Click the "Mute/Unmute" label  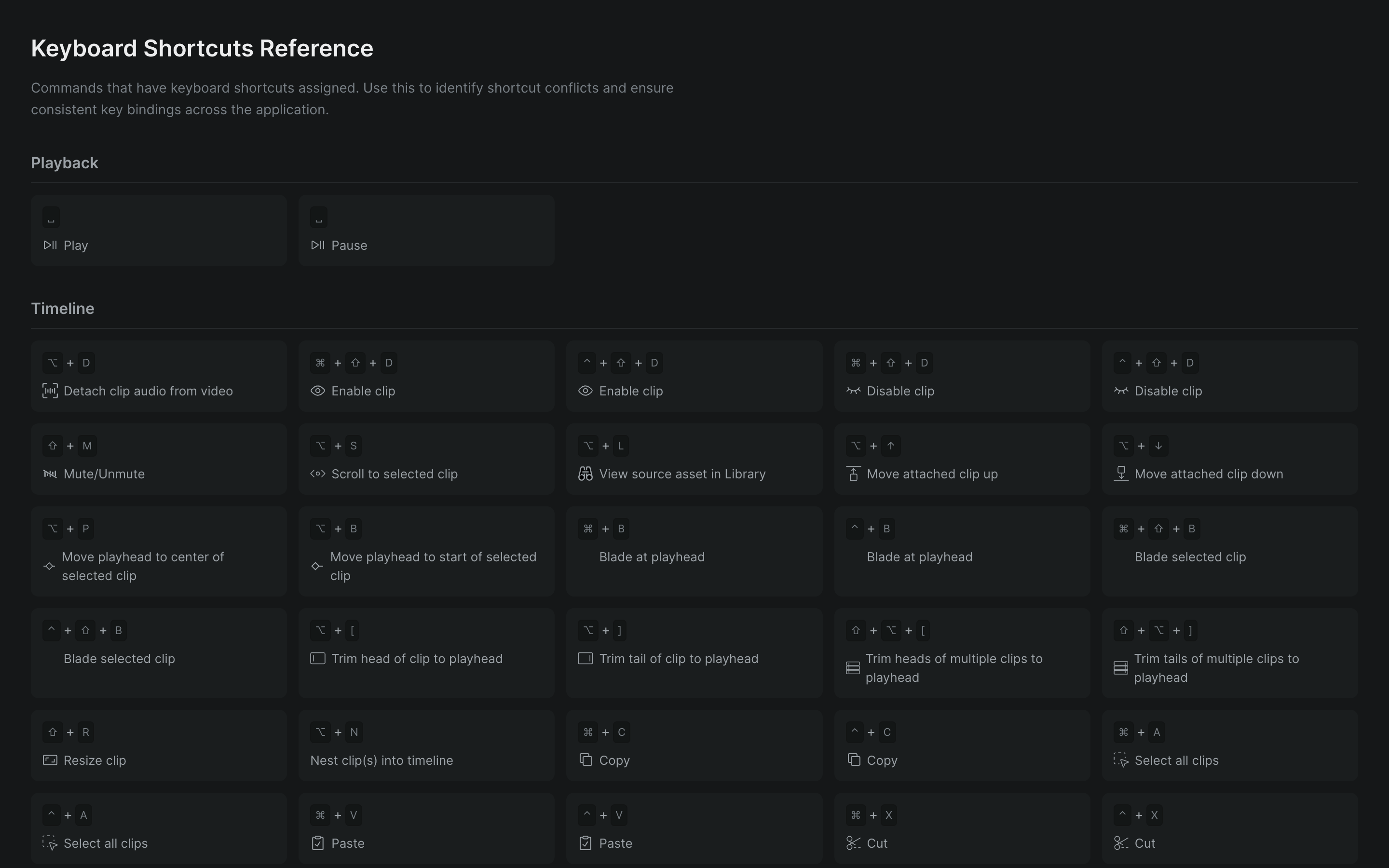point(104,474)
